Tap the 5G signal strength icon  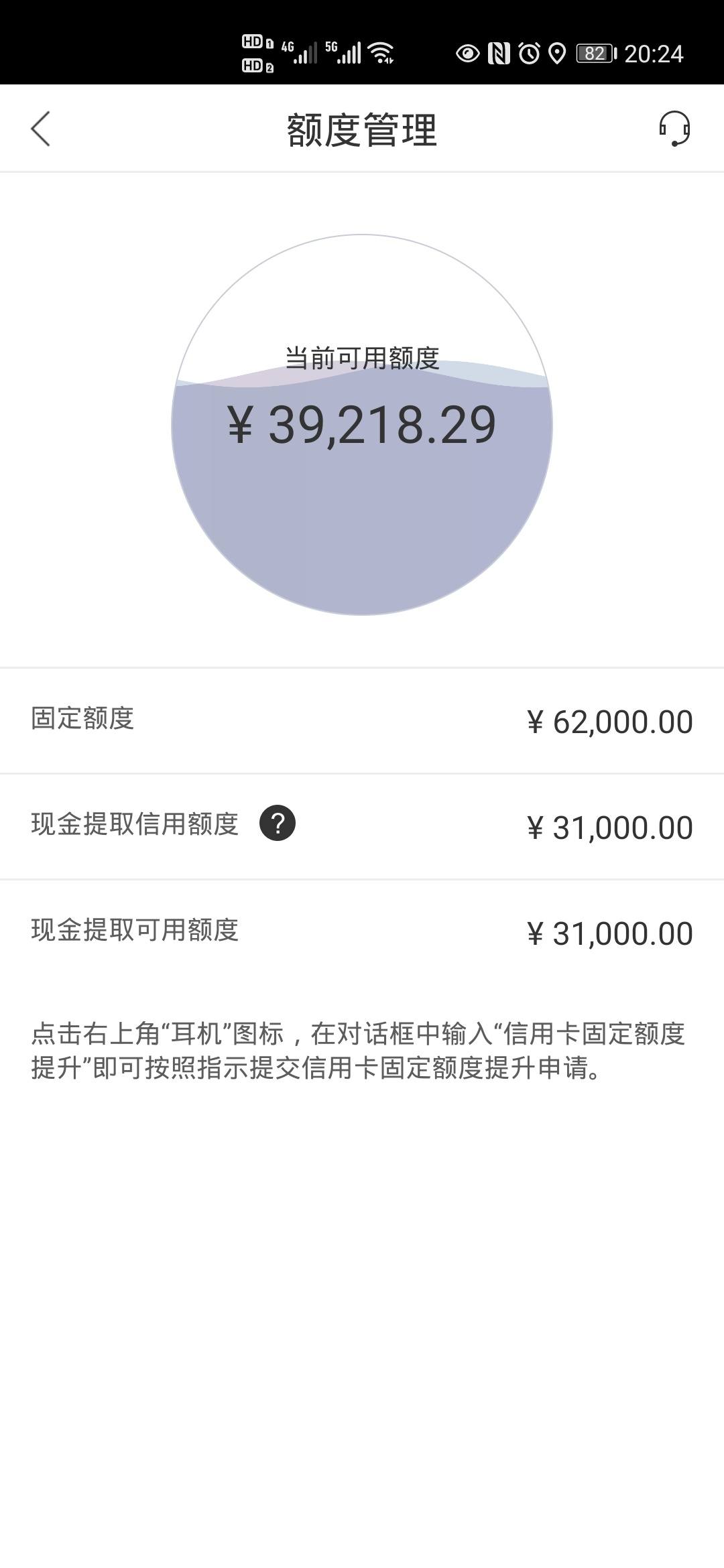[343, 53]
